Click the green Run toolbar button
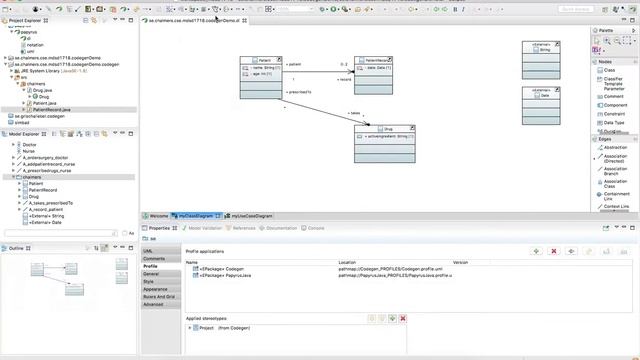This screenshot has width=640, height=360. 333,9
